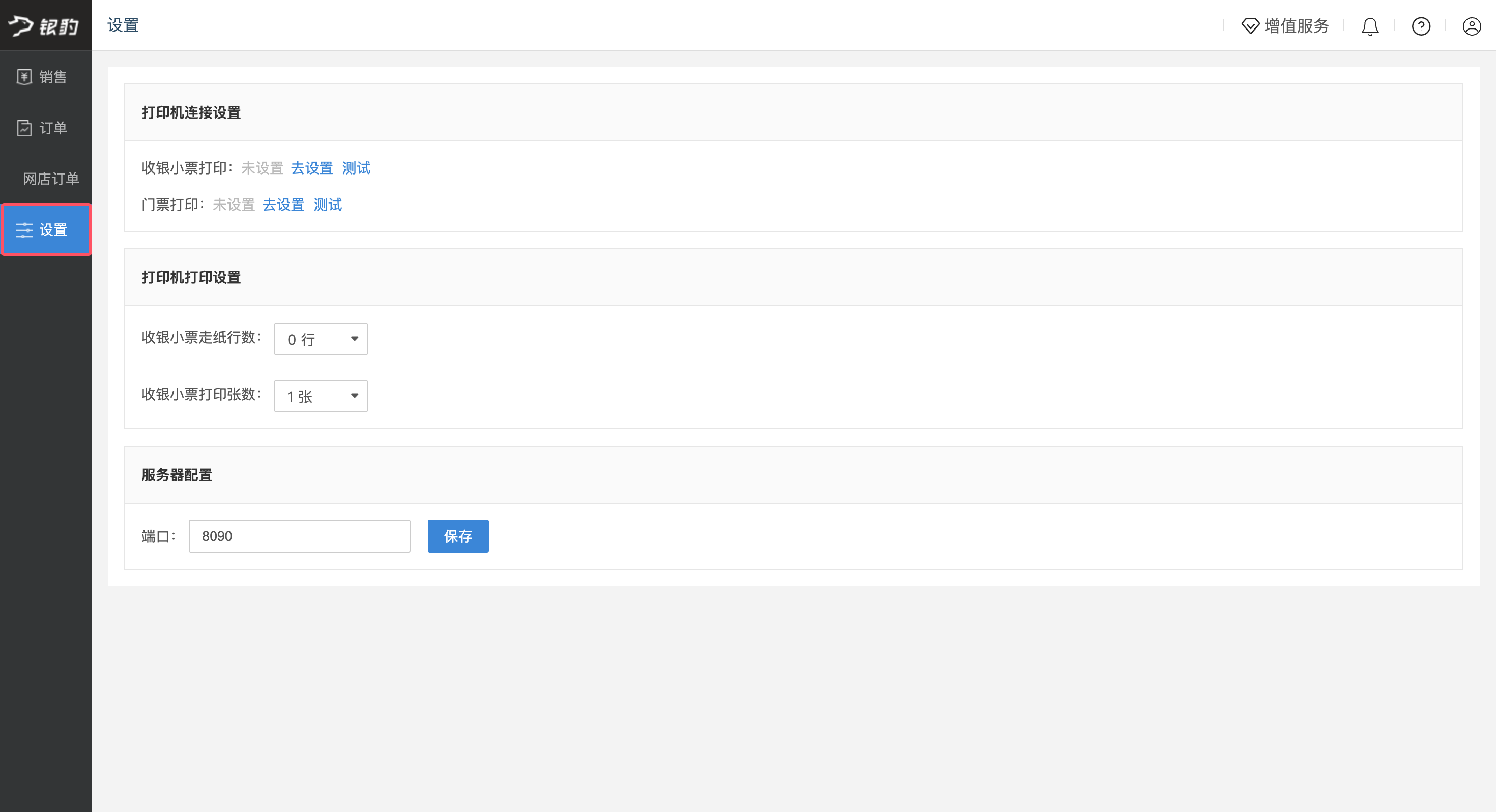Open the 收银小票走纸行数 dropdown showing 0 行
The width and height of the screenshot is (1496, 812).
click(x=321, y=339)
